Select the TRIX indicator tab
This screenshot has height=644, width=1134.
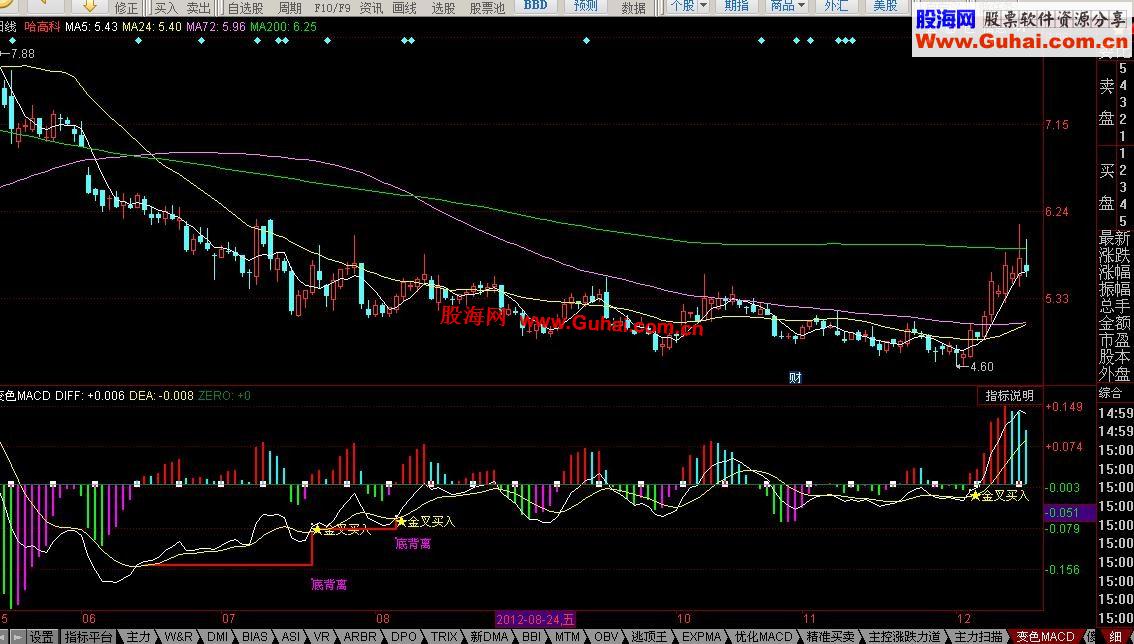pos(444,637)
